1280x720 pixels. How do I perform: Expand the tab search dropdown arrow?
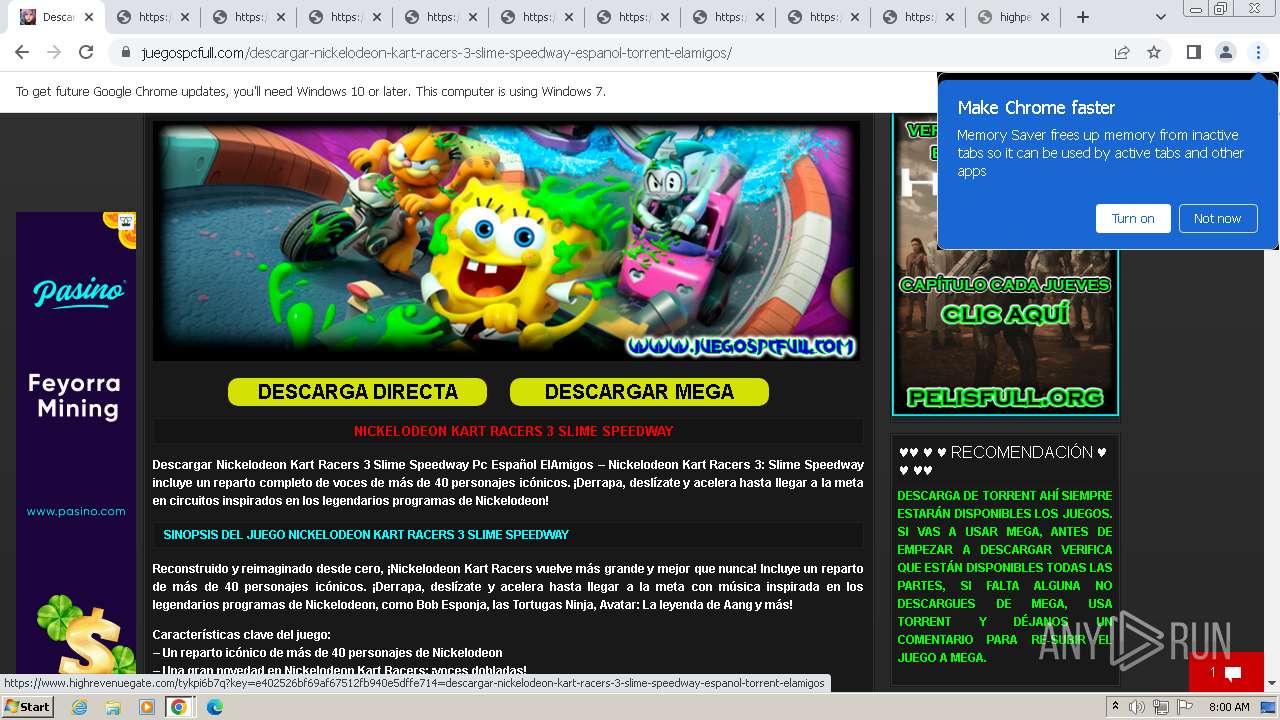(x=1160, y=17)
